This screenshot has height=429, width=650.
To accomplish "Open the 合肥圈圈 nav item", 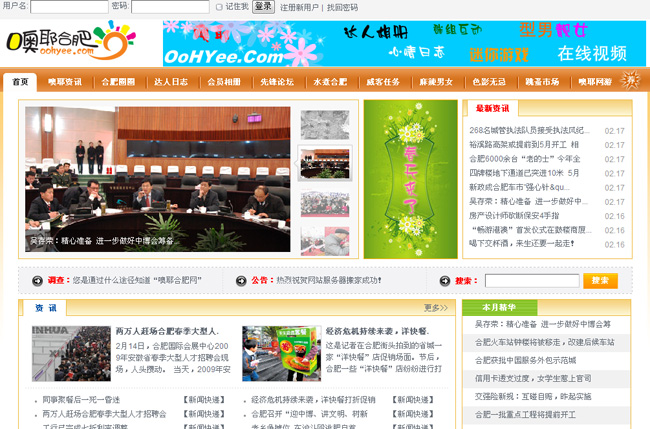I will tap(118, 82).
